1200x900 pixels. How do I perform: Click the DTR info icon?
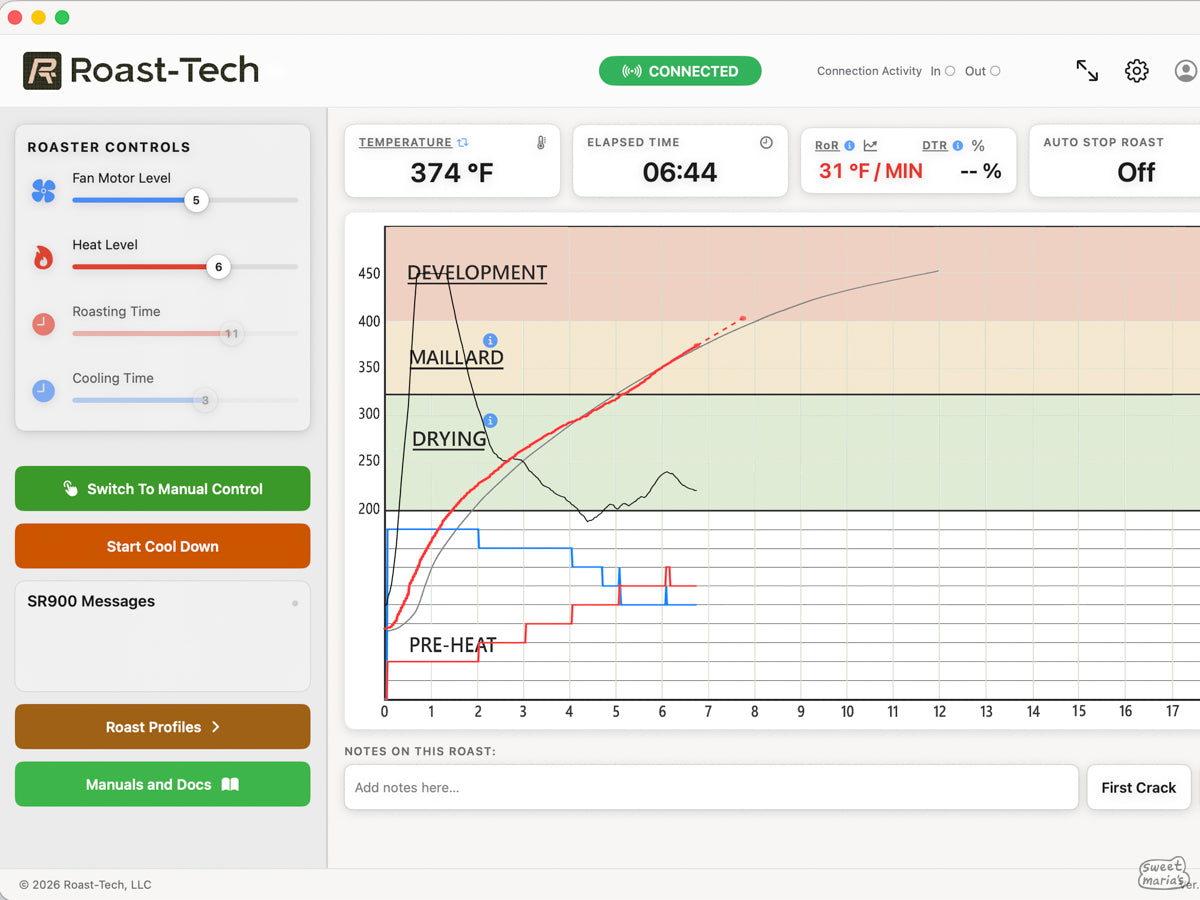pos(958,146)
